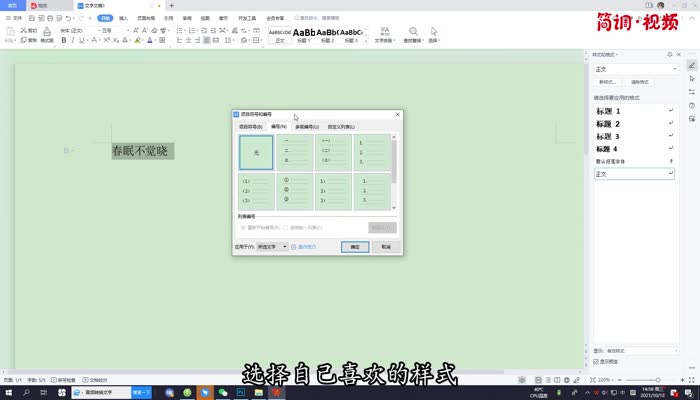The image size is (700, 400).
Task: Click the pen icon in right sidebar
Action: (x=692, y=65)
